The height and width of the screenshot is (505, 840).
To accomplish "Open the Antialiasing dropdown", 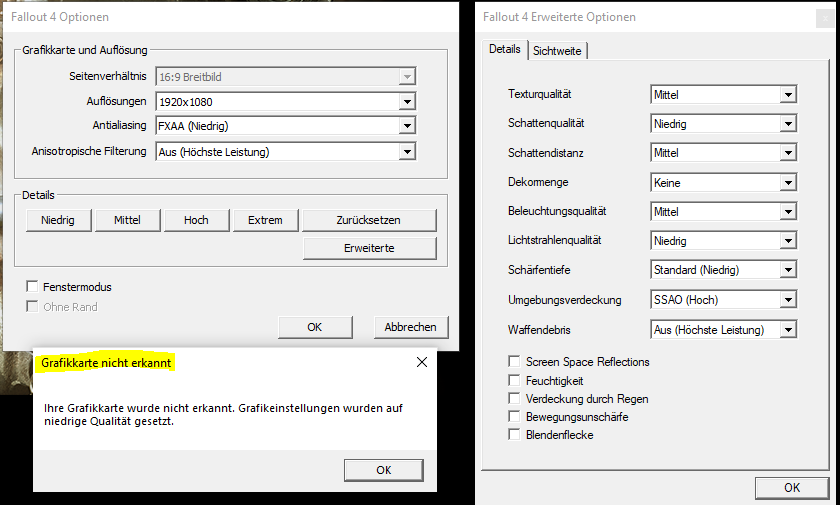I will click(x=286, y=126).
